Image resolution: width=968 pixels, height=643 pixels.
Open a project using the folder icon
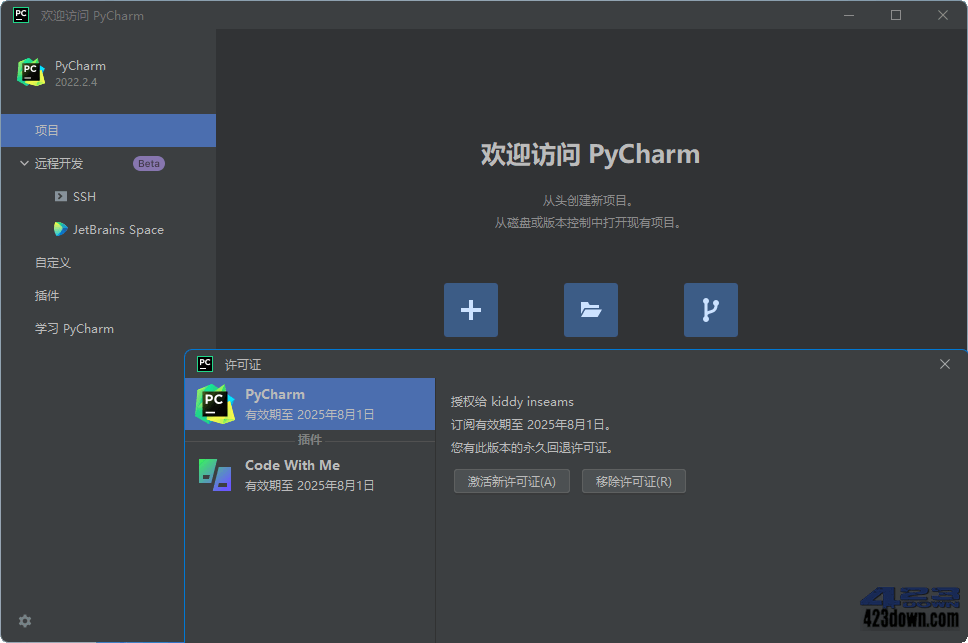[x=590, y=310]
